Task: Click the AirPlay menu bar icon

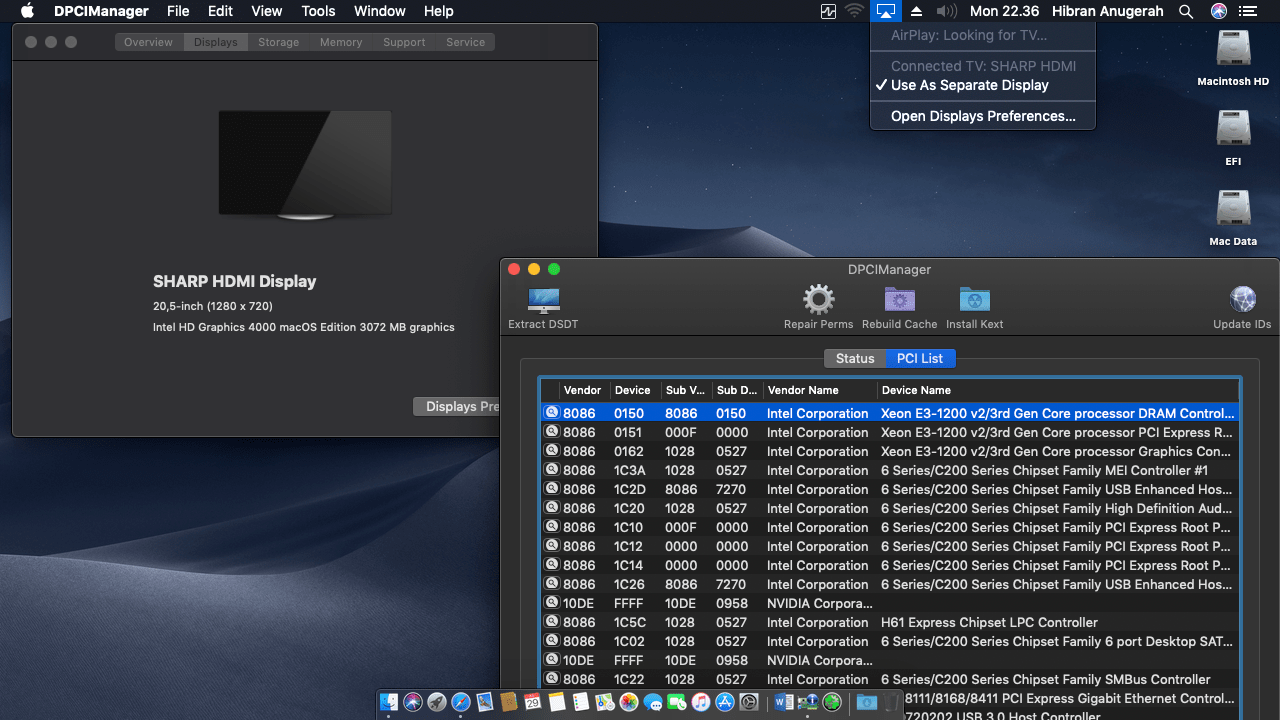Action: [885, 11]
